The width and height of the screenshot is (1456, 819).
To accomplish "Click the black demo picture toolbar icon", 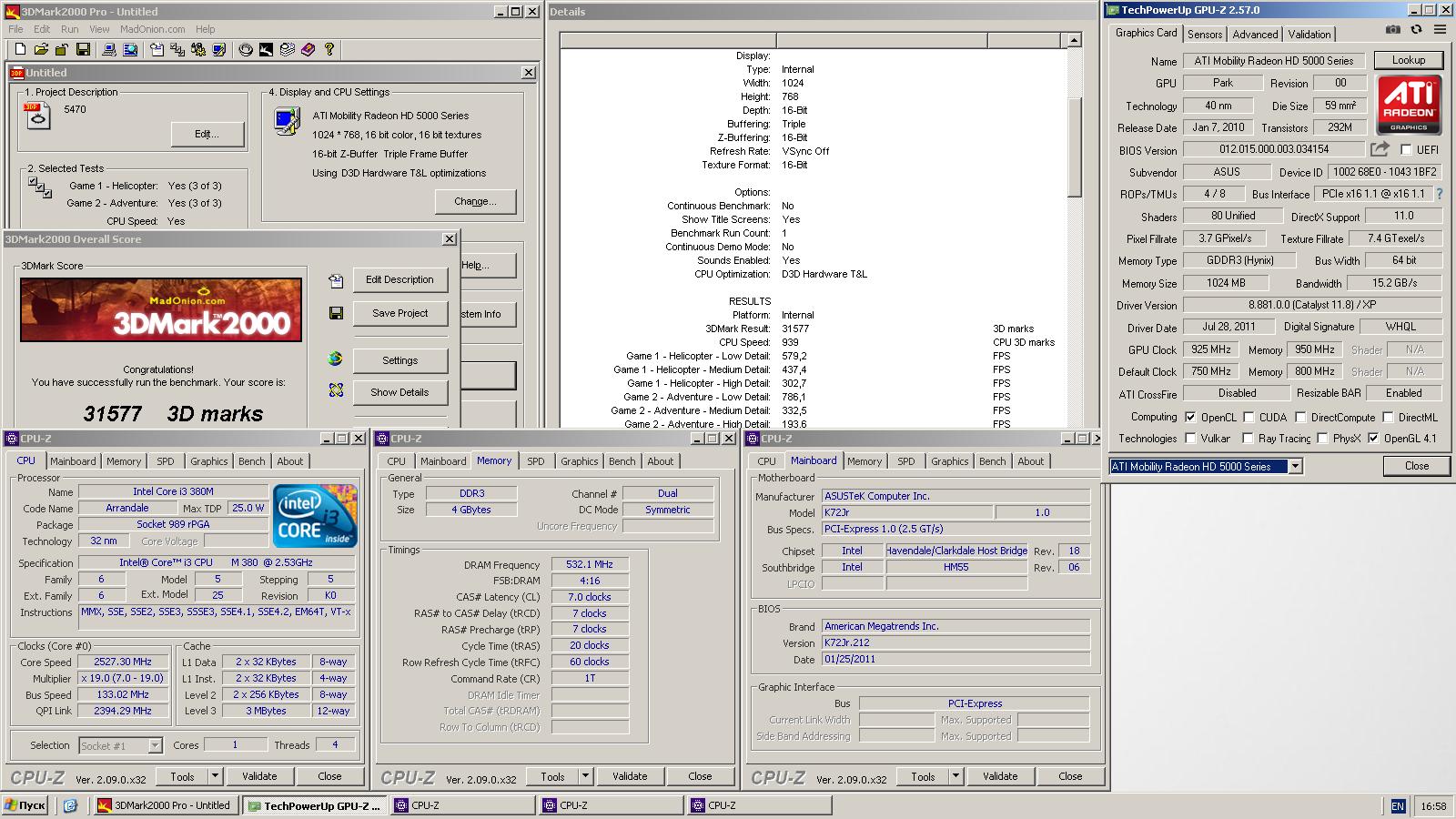I will (266, 49).
